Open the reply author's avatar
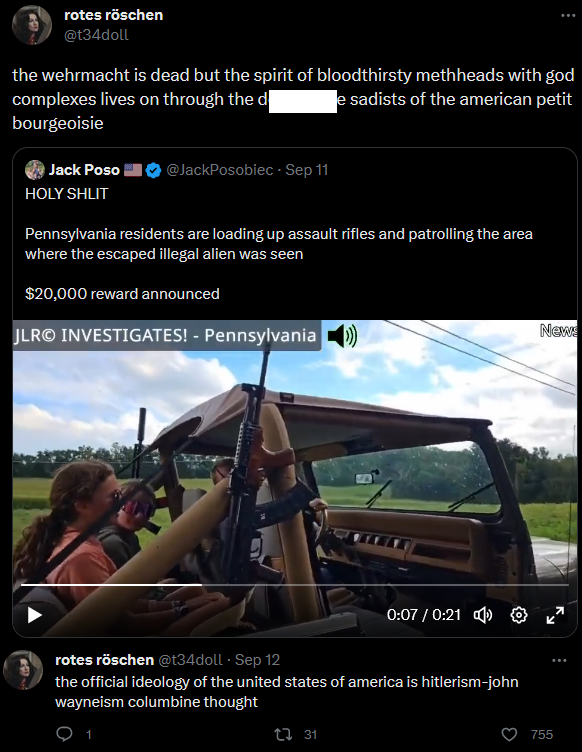This screenshot has height=752, width=582. (23, 670)
